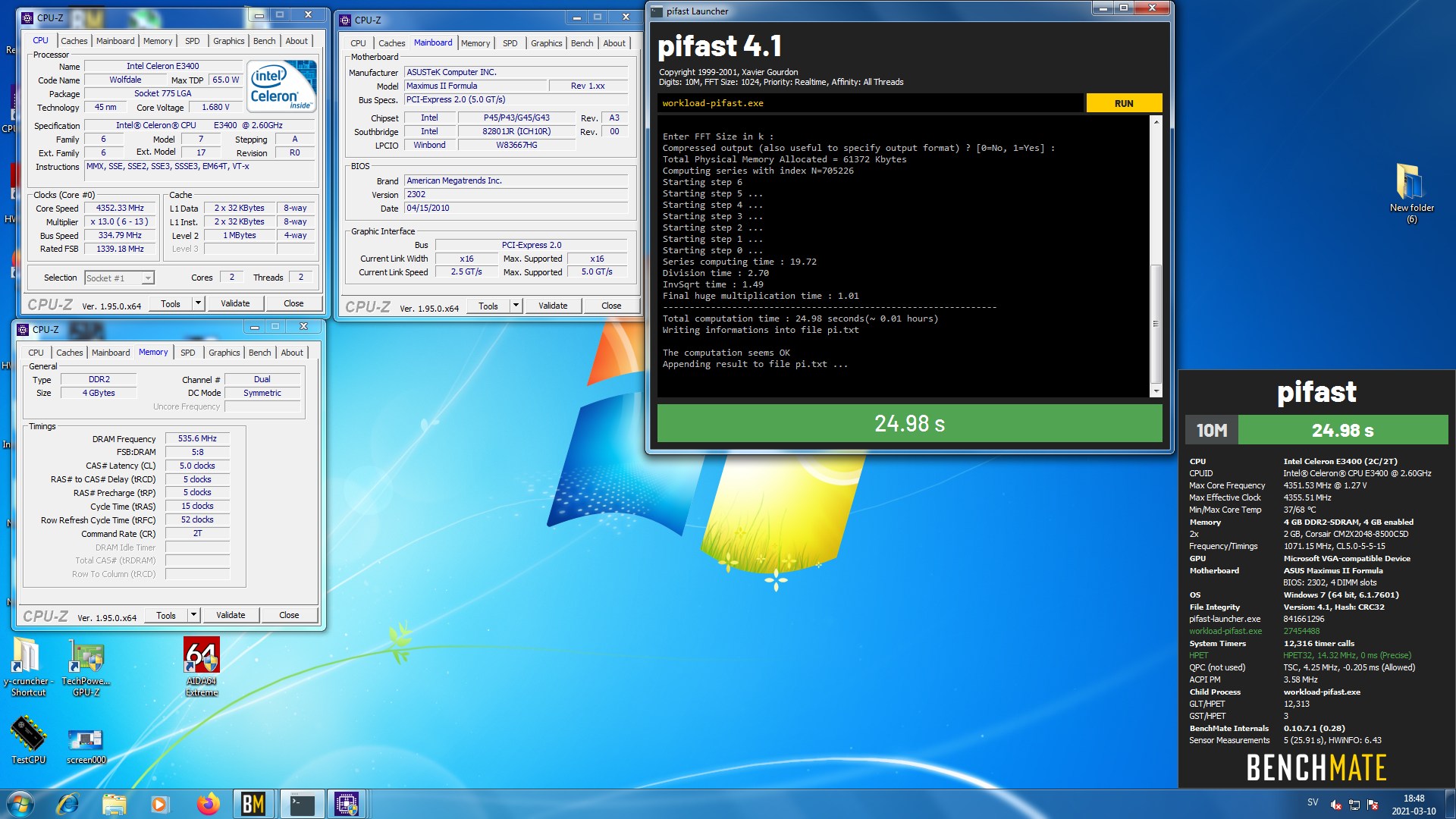Click Validate in Mainboard window

tap(553, 306)
